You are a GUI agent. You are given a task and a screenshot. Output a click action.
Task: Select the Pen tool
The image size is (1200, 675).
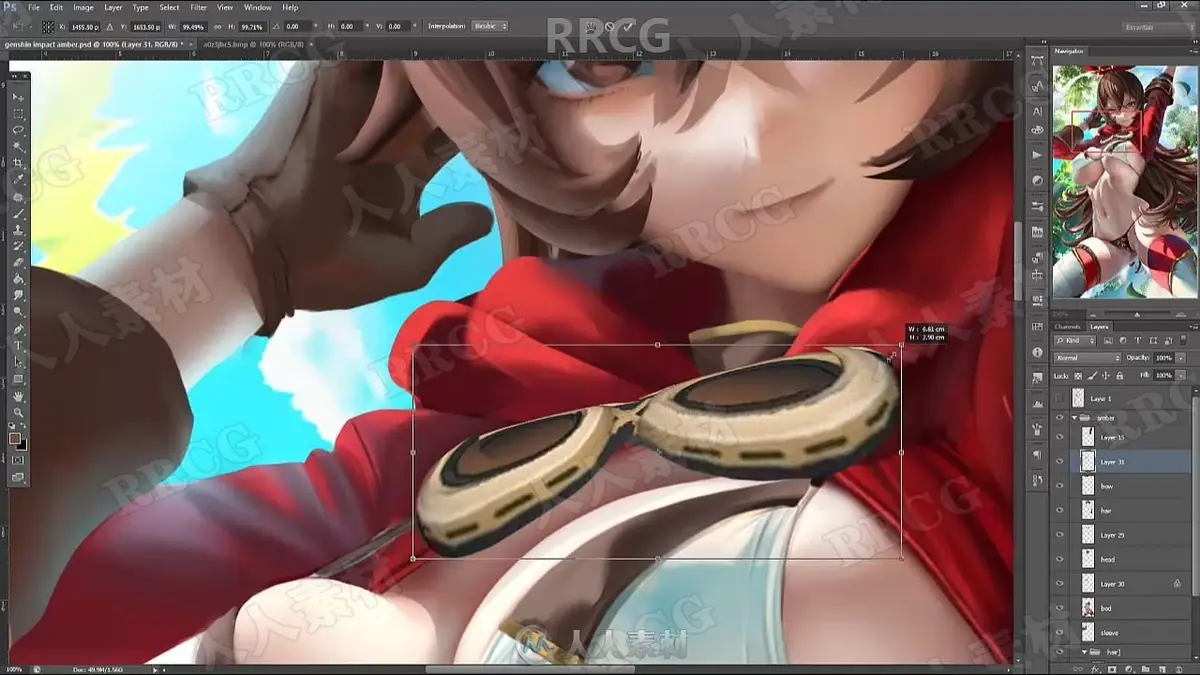(18, 328)
